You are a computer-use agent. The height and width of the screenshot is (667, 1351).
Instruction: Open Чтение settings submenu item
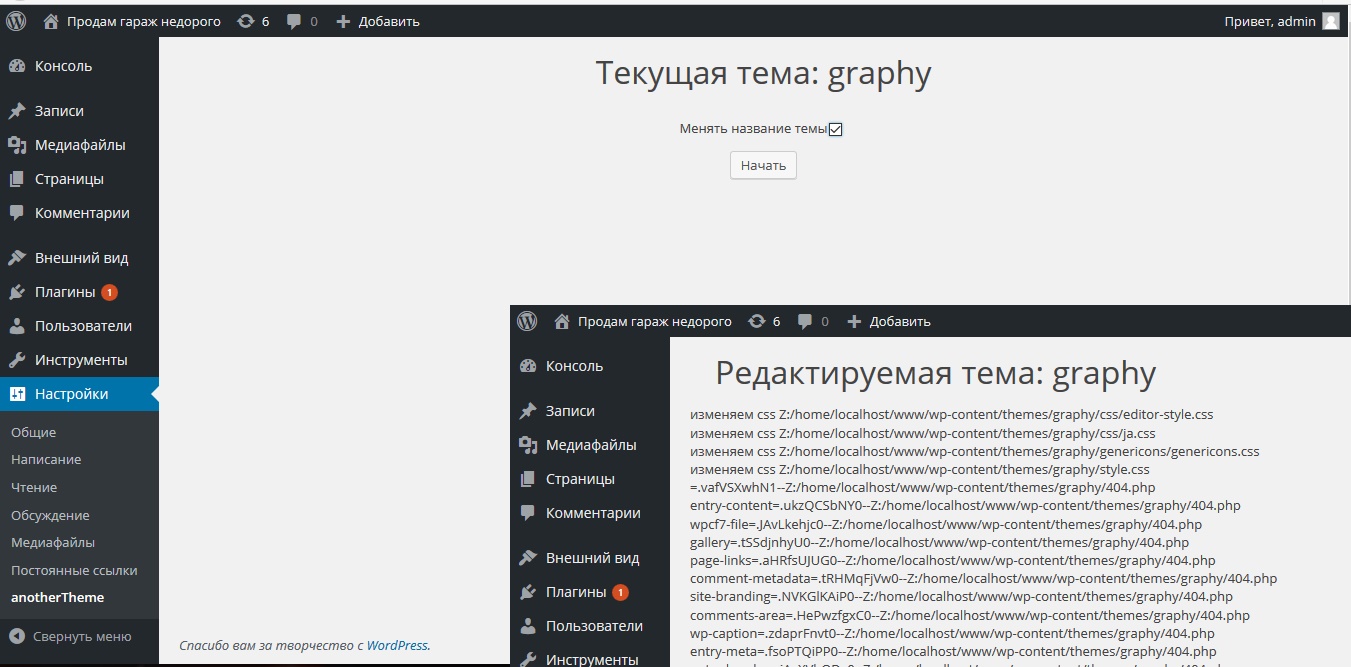pos(34,488)
